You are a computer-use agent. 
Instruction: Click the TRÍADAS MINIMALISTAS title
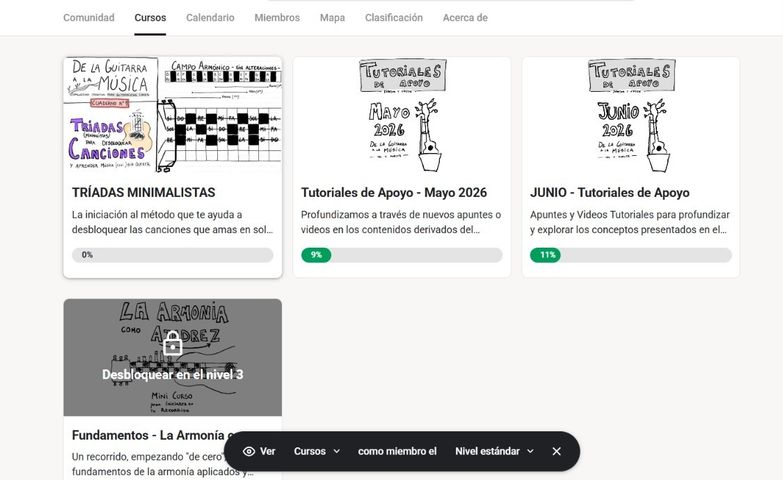(143, 192)
